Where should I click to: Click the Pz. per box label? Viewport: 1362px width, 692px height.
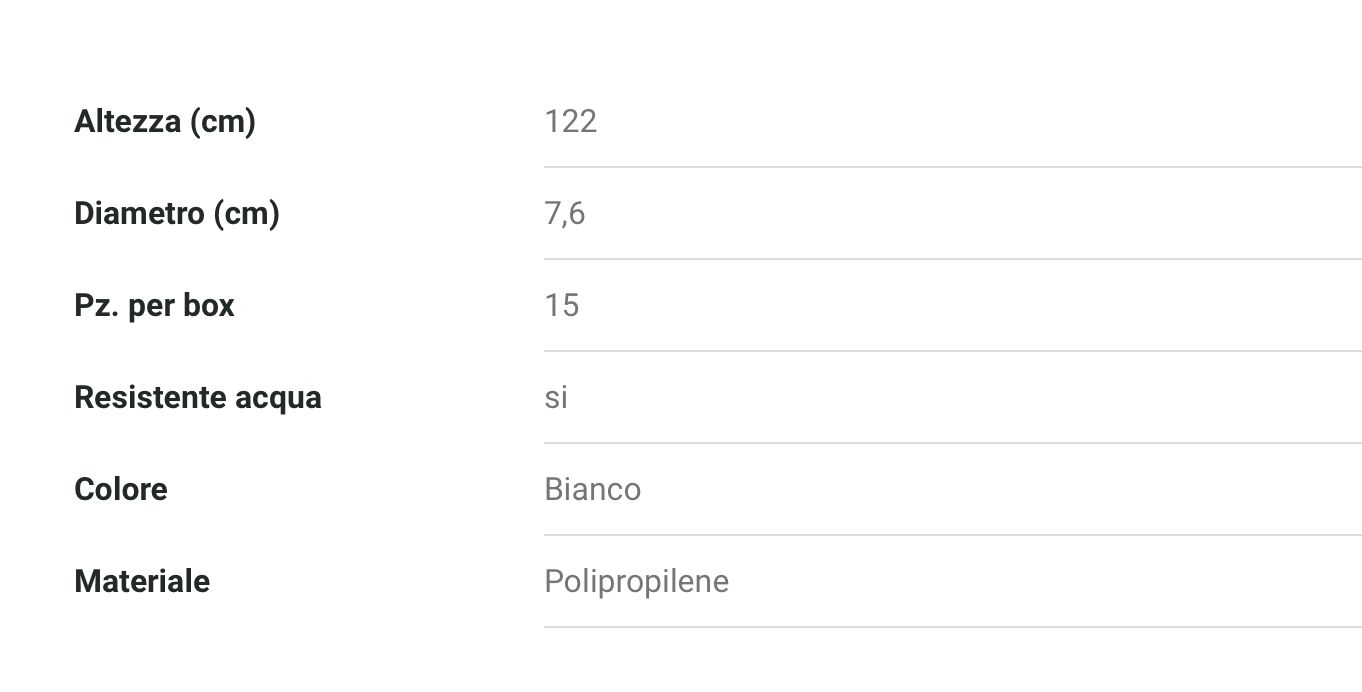[154, 305]
